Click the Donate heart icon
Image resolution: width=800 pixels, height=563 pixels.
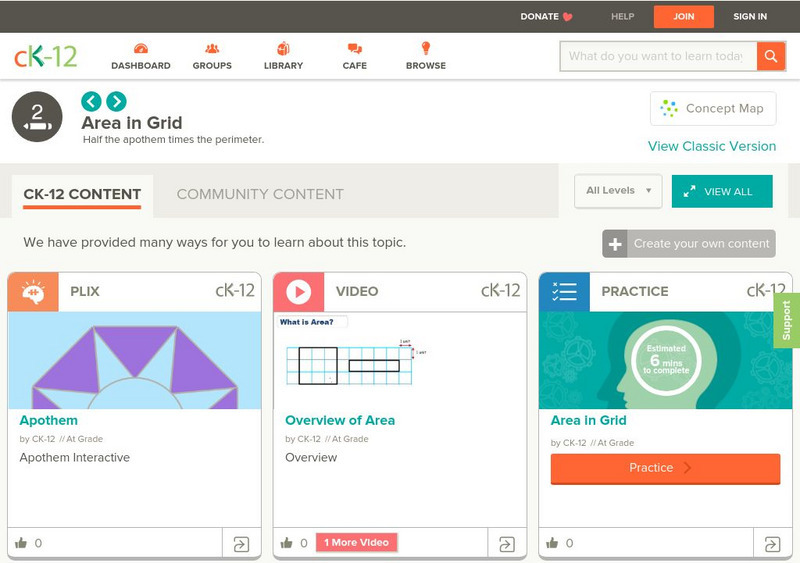(x=567, y=17)
